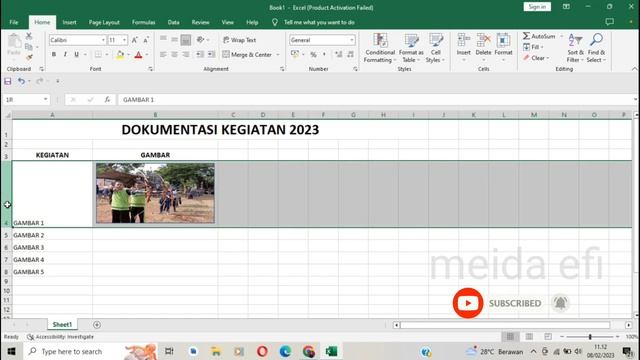Apply Percent Style icon
This screenshot has width=640, height=360.
coord(313,55)
